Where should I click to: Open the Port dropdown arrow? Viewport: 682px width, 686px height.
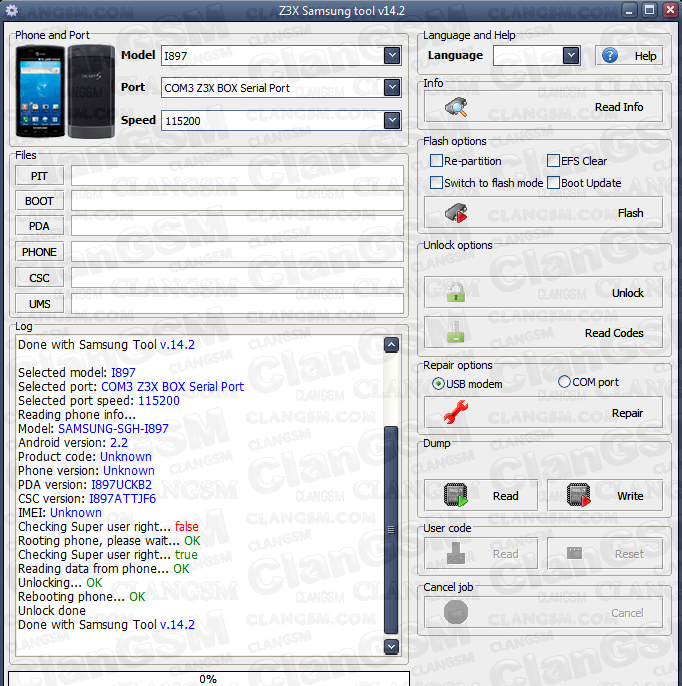[392, 88]
